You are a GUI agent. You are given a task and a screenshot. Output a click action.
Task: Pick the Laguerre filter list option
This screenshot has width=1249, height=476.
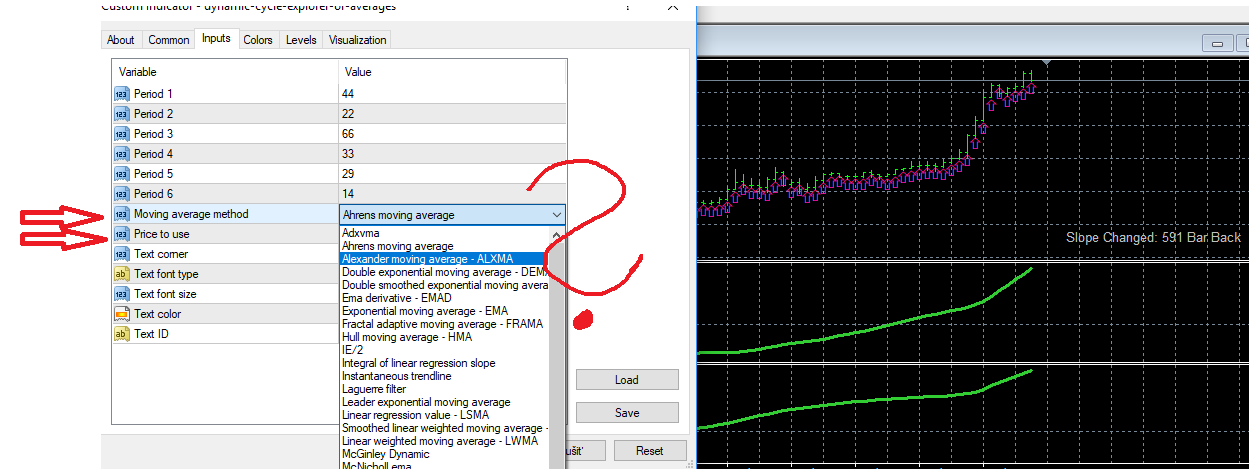point(374,389)
